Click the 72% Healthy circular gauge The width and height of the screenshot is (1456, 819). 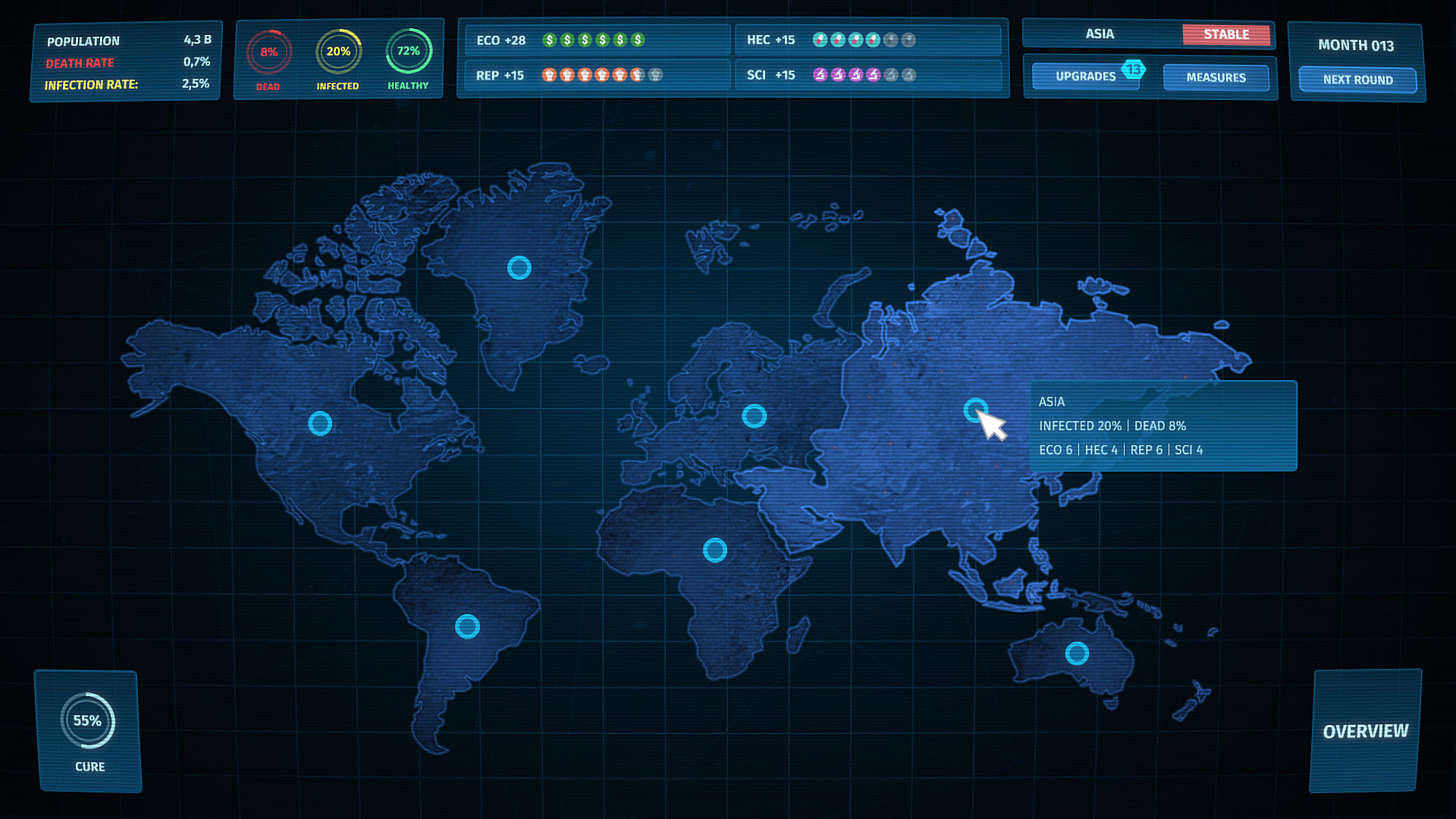tap(408, 51)
